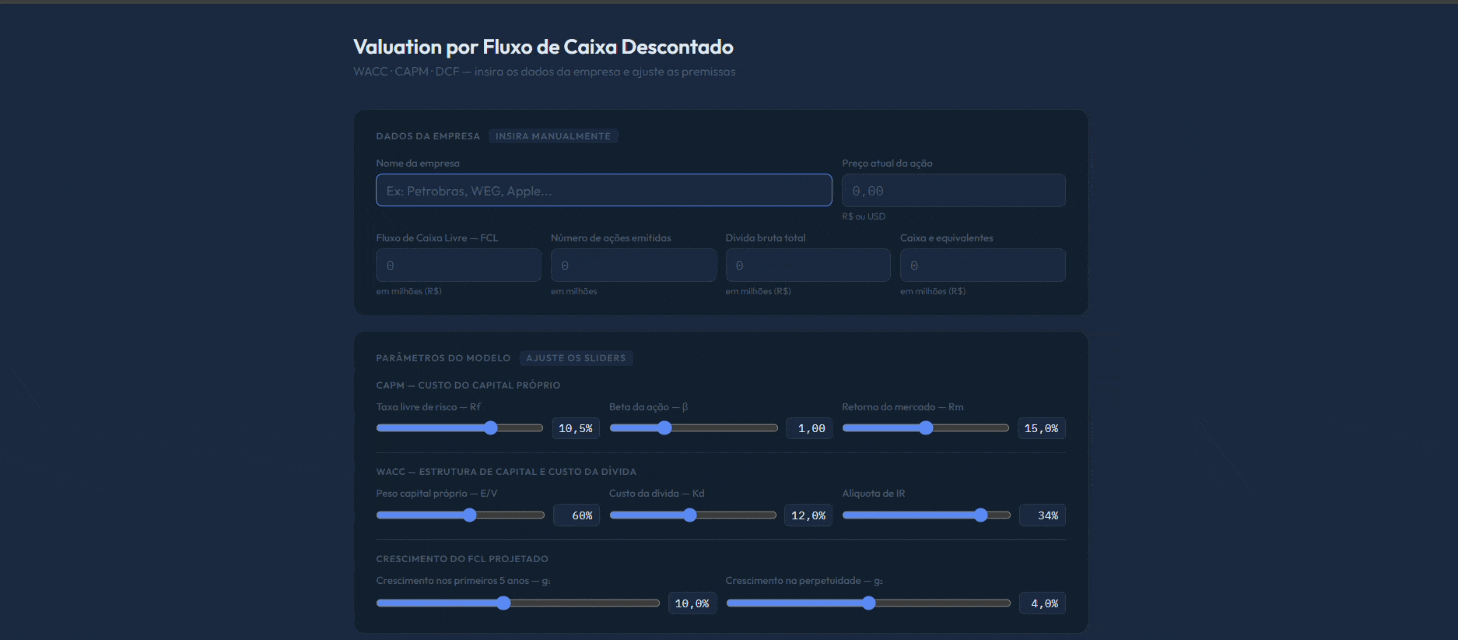Click the Beta da ação slider handle

click(665, 428)
